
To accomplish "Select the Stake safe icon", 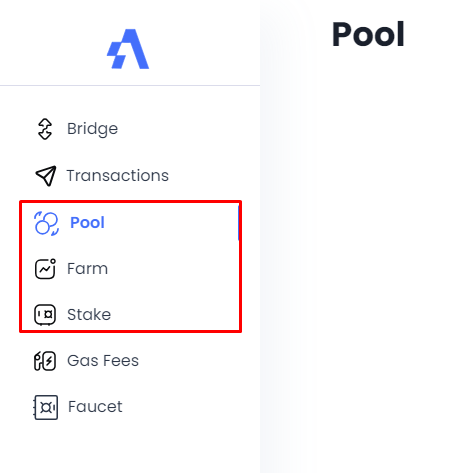I will click(x=45, y=315).
